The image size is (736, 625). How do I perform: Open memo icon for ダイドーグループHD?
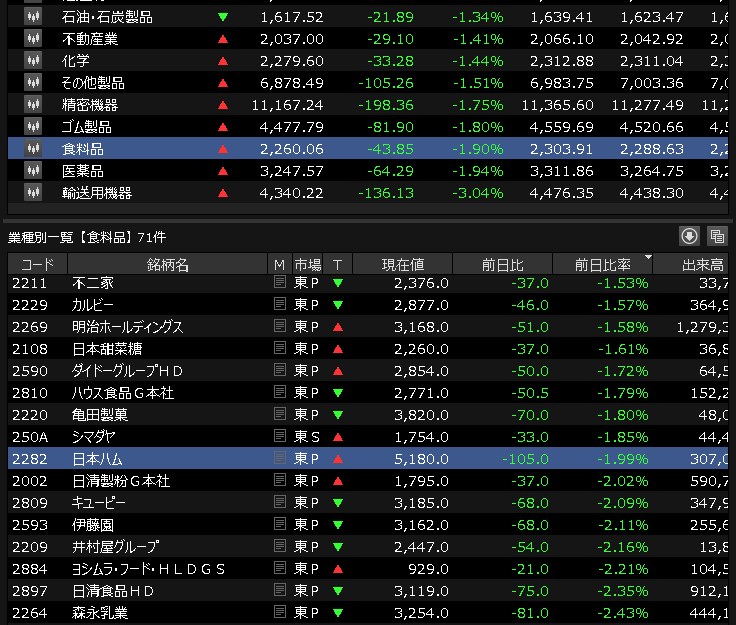(x=280, y=370)
